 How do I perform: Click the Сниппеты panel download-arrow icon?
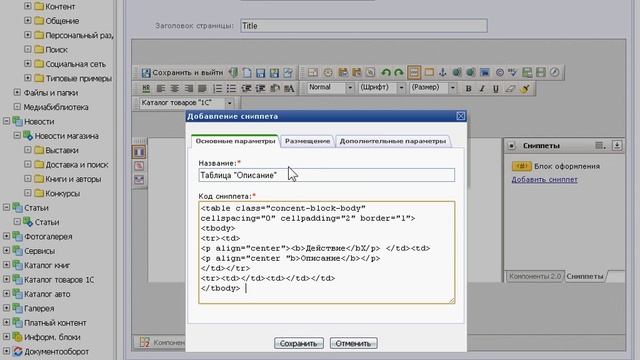(x=617, y=145)
